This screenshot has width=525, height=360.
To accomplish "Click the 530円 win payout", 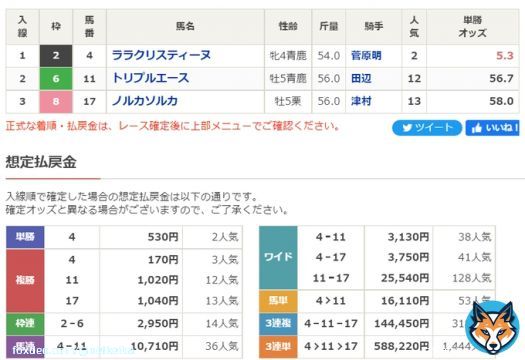I will pos(163,237).
